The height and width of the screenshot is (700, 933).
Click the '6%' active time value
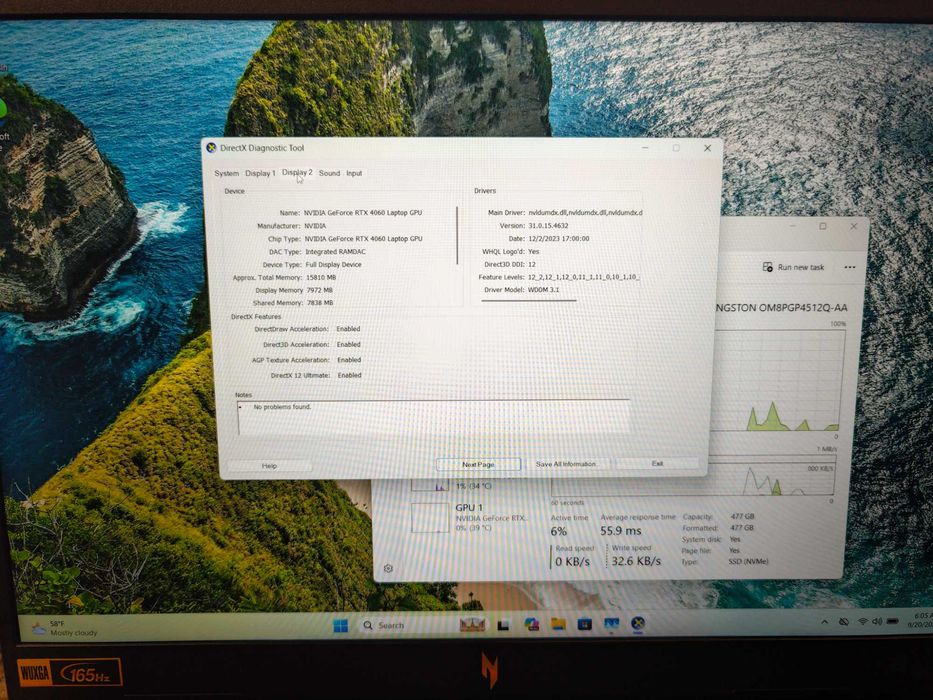[x=559, y=532]
